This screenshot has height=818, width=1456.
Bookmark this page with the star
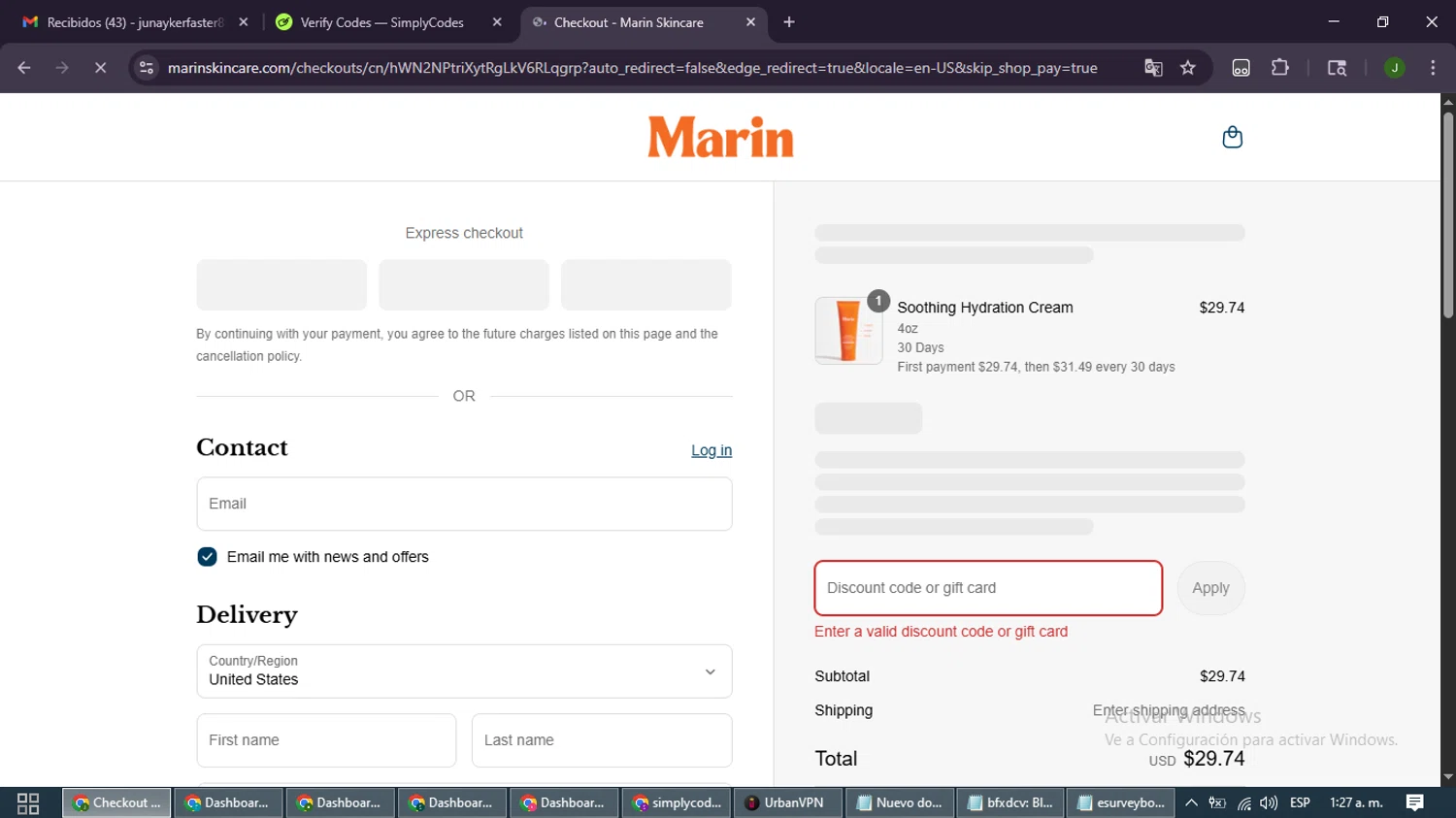coord(1188,68)
